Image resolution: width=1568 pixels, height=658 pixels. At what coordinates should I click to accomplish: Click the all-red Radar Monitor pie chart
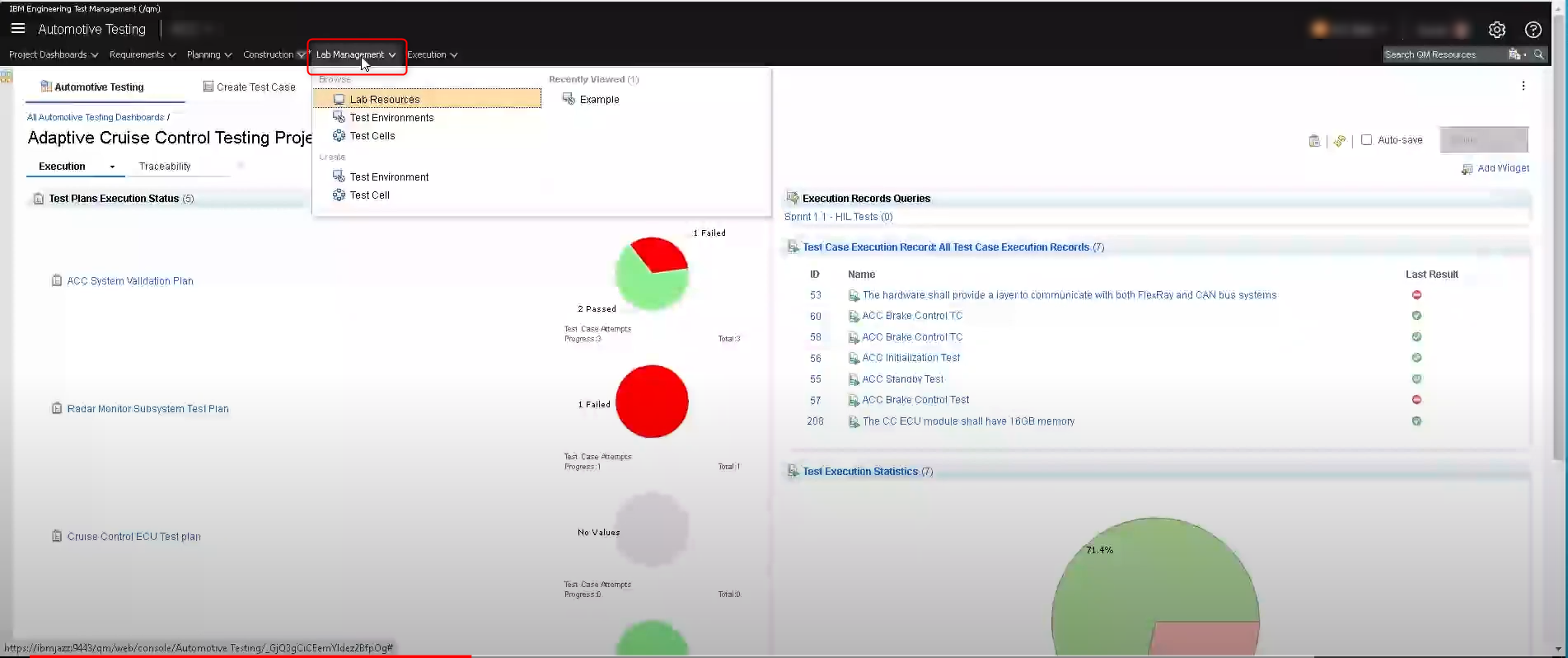point(652,402)
